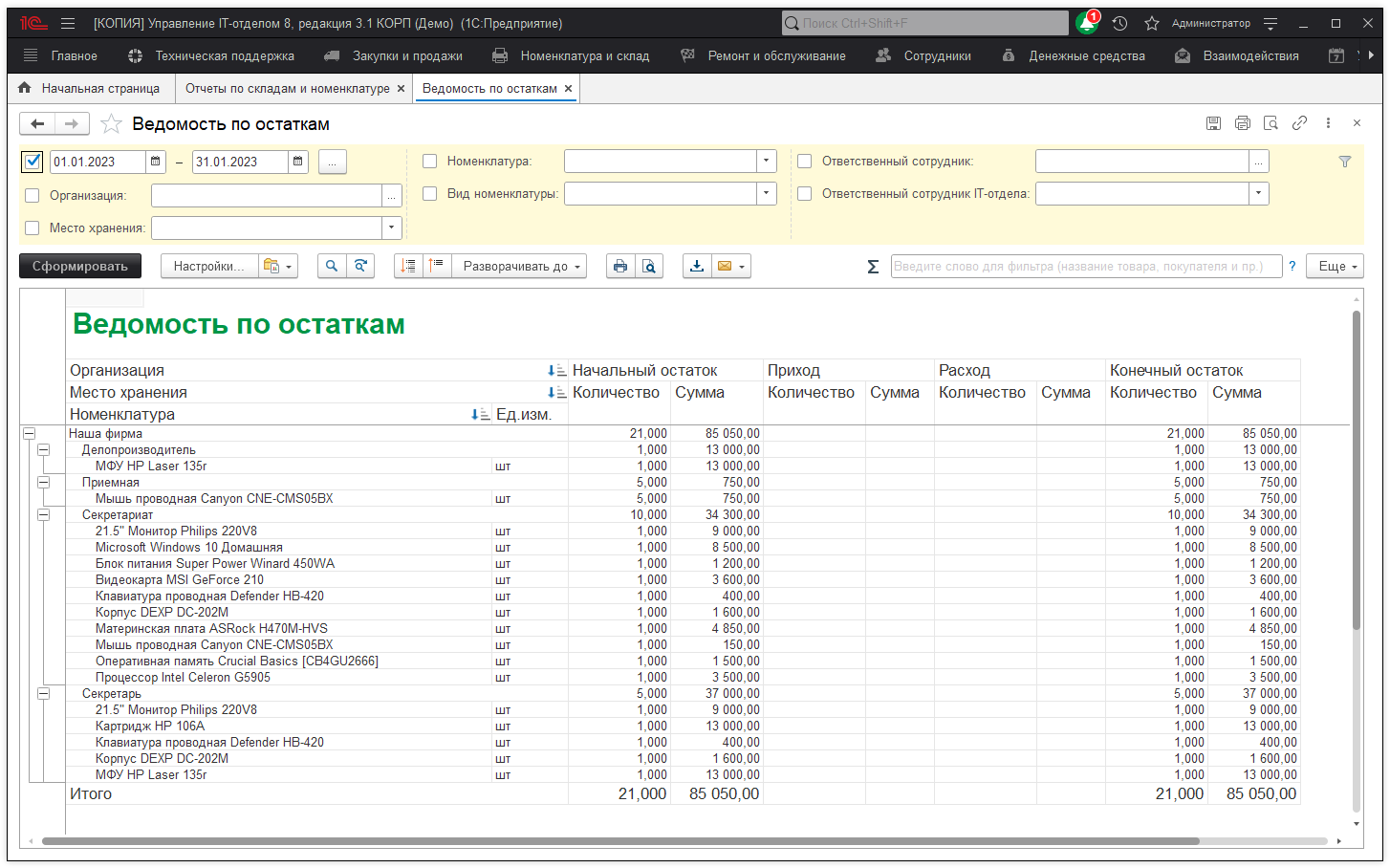Click the sum (sigma) icon
The width and height of the screenshot is (1390, 868).
click(x=873, y=267)
